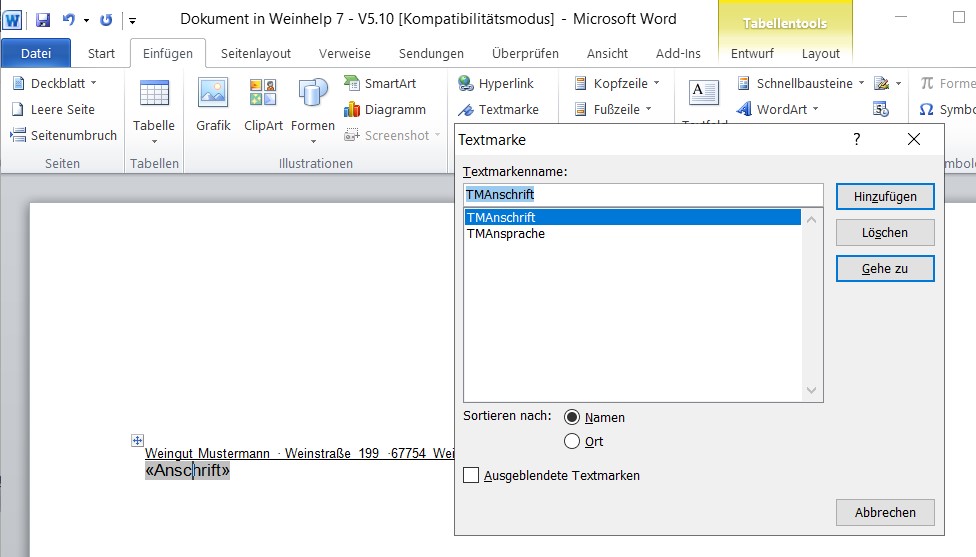
Task: Open the Grafik picture insert tool
Action: (213, 106)
